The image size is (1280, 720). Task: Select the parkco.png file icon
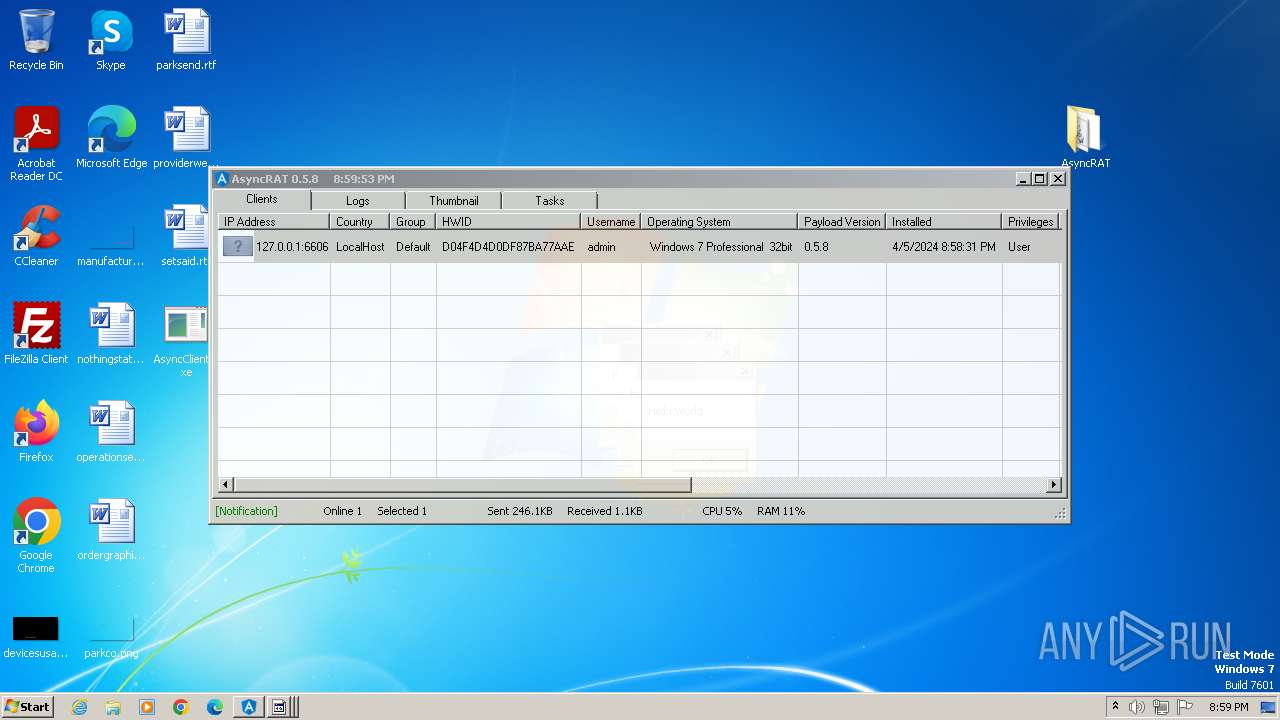point(111,636)
